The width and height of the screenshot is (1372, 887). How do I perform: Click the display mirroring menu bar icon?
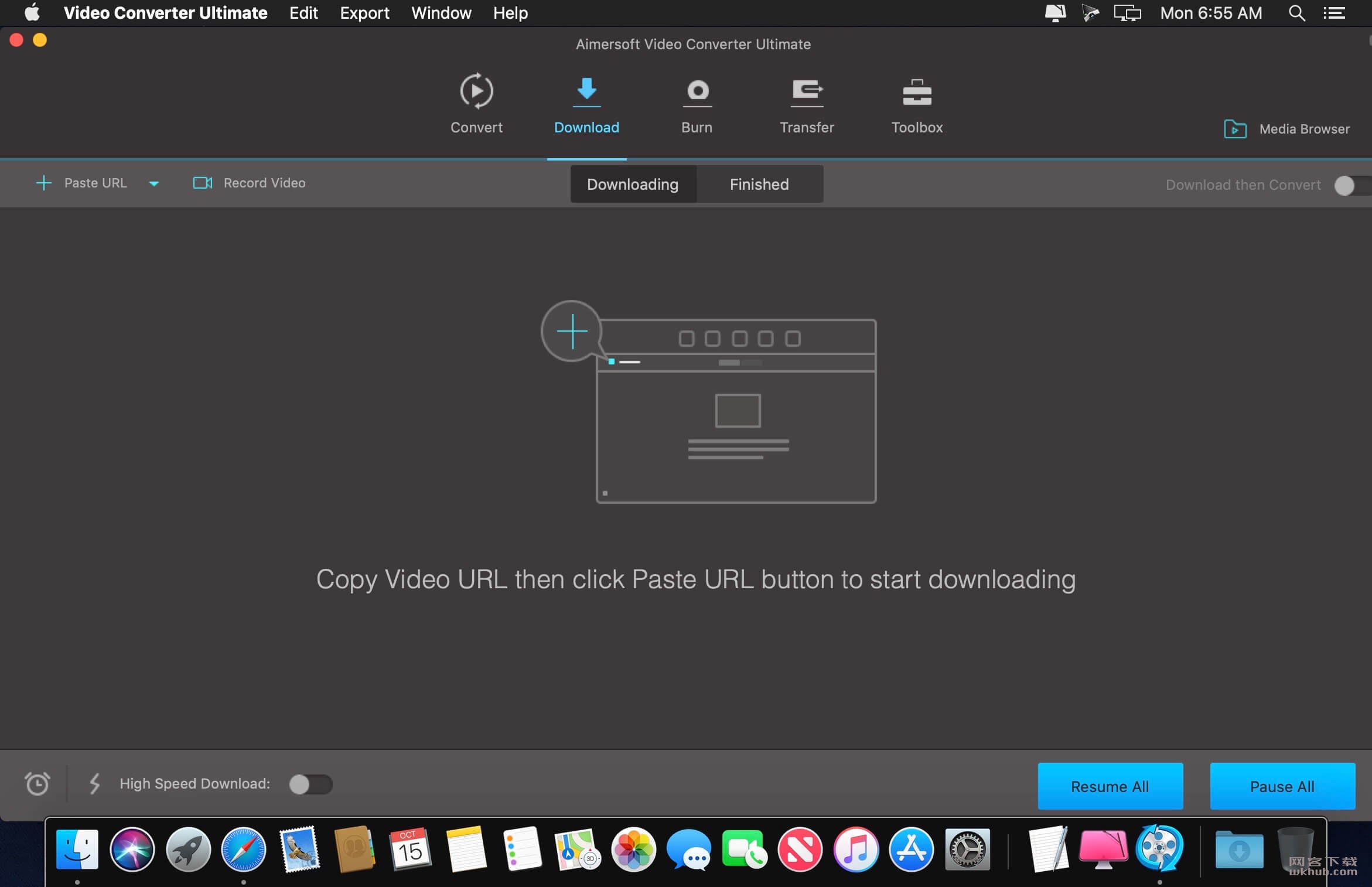(x=1127, y=13)
